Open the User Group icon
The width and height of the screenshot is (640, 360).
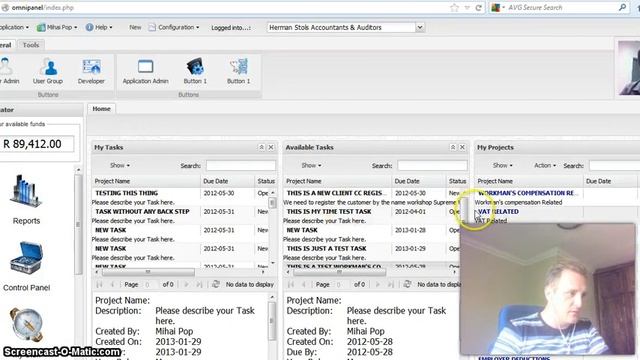tap(48, 71)
